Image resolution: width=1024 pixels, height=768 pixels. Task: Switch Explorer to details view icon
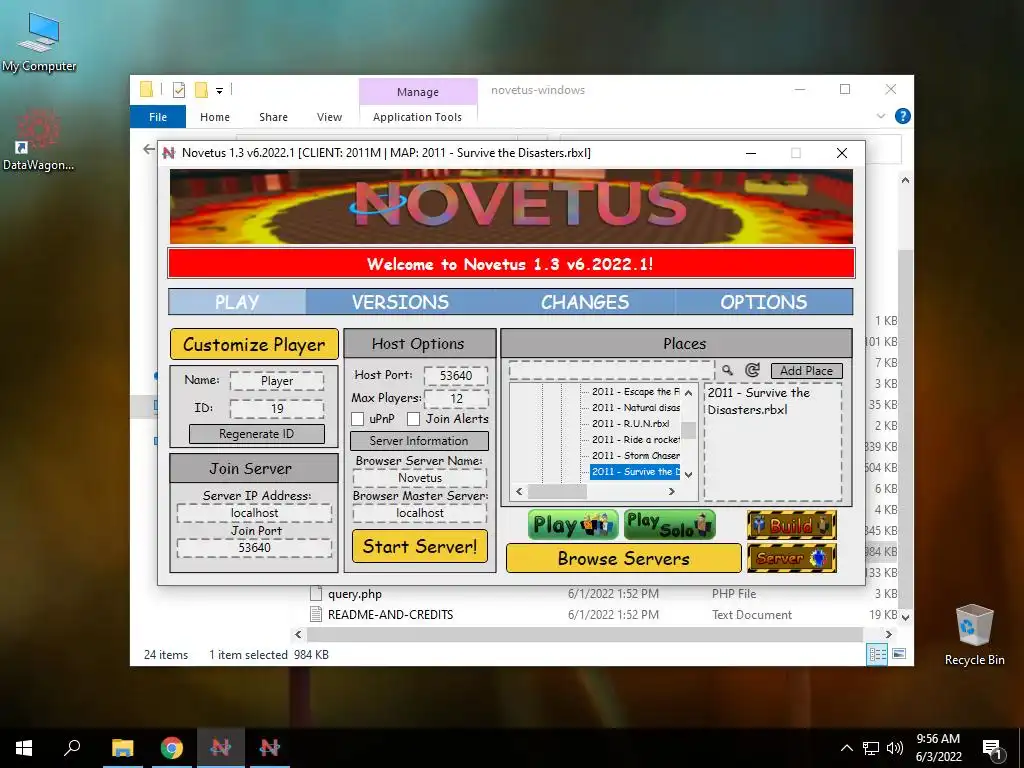877,654
